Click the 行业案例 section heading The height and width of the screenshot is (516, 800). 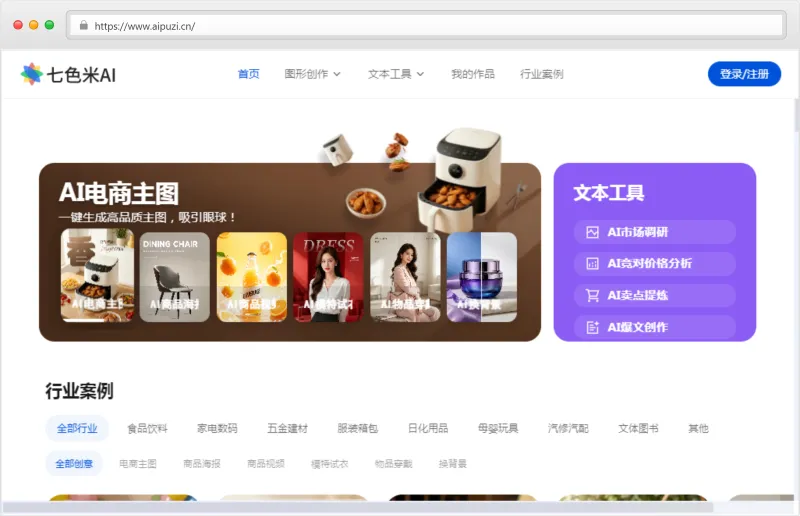point(79,391)
